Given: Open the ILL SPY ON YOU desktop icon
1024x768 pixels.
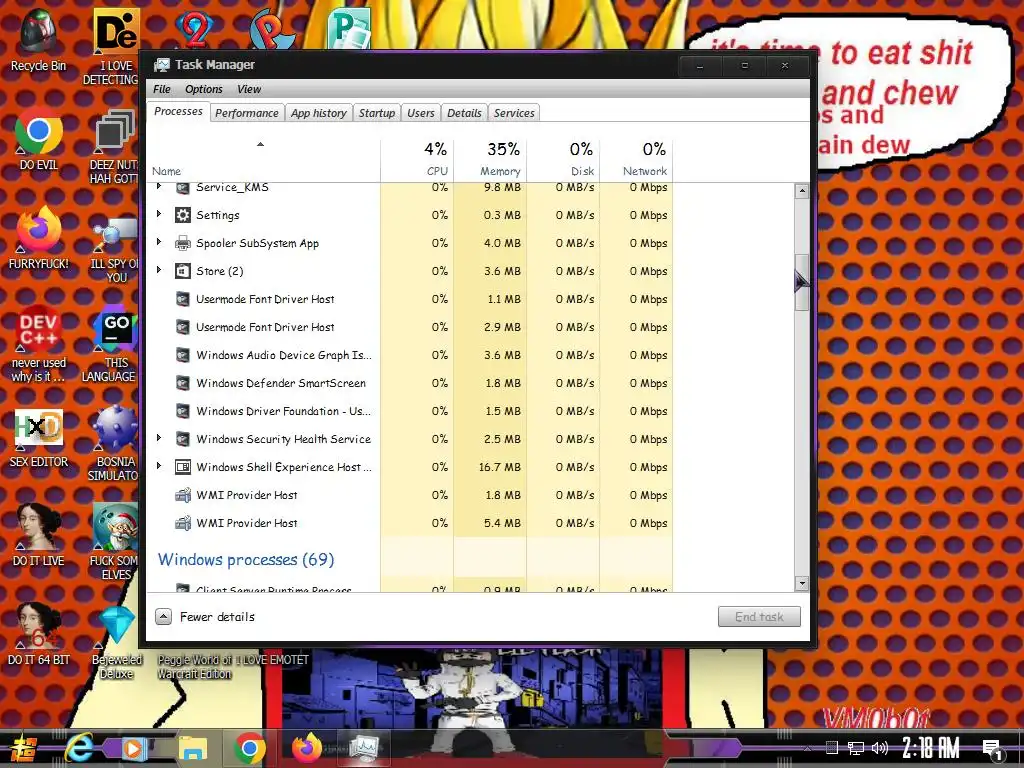Looking at the screenshot, I should coord(115,250).
